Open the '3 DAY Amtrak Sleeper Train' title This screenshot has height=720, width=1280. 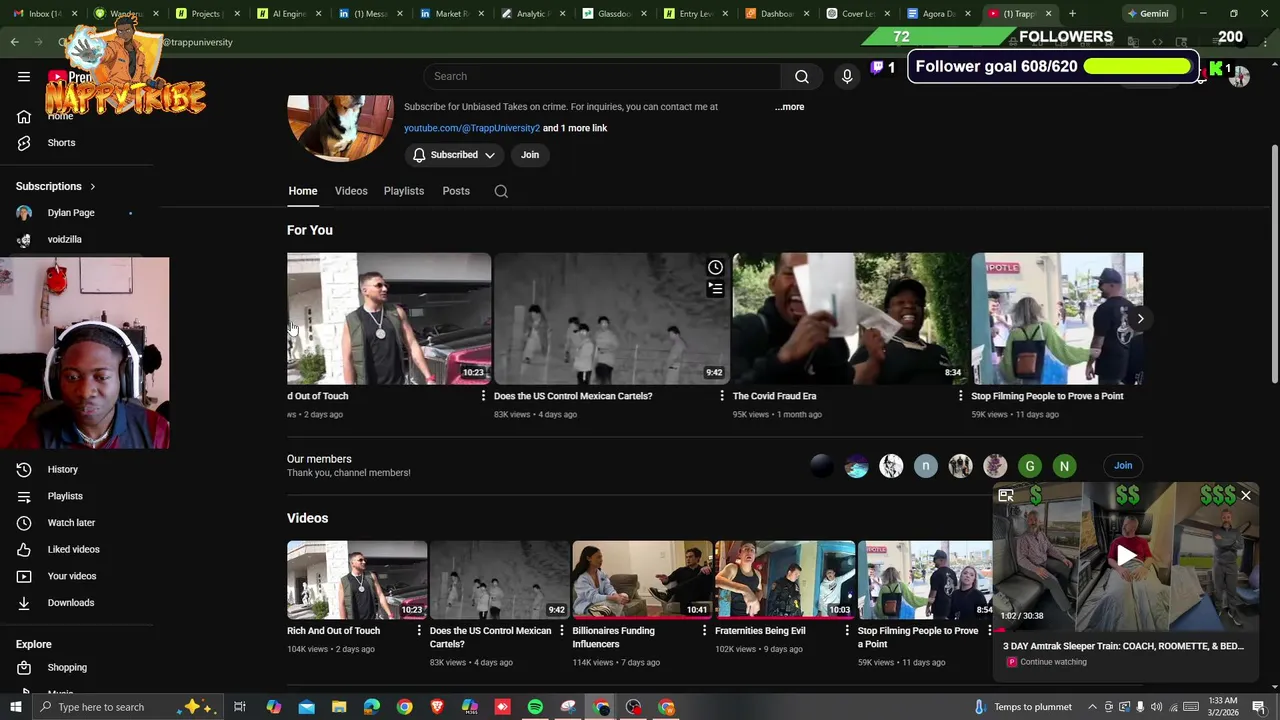[1124, 646]
